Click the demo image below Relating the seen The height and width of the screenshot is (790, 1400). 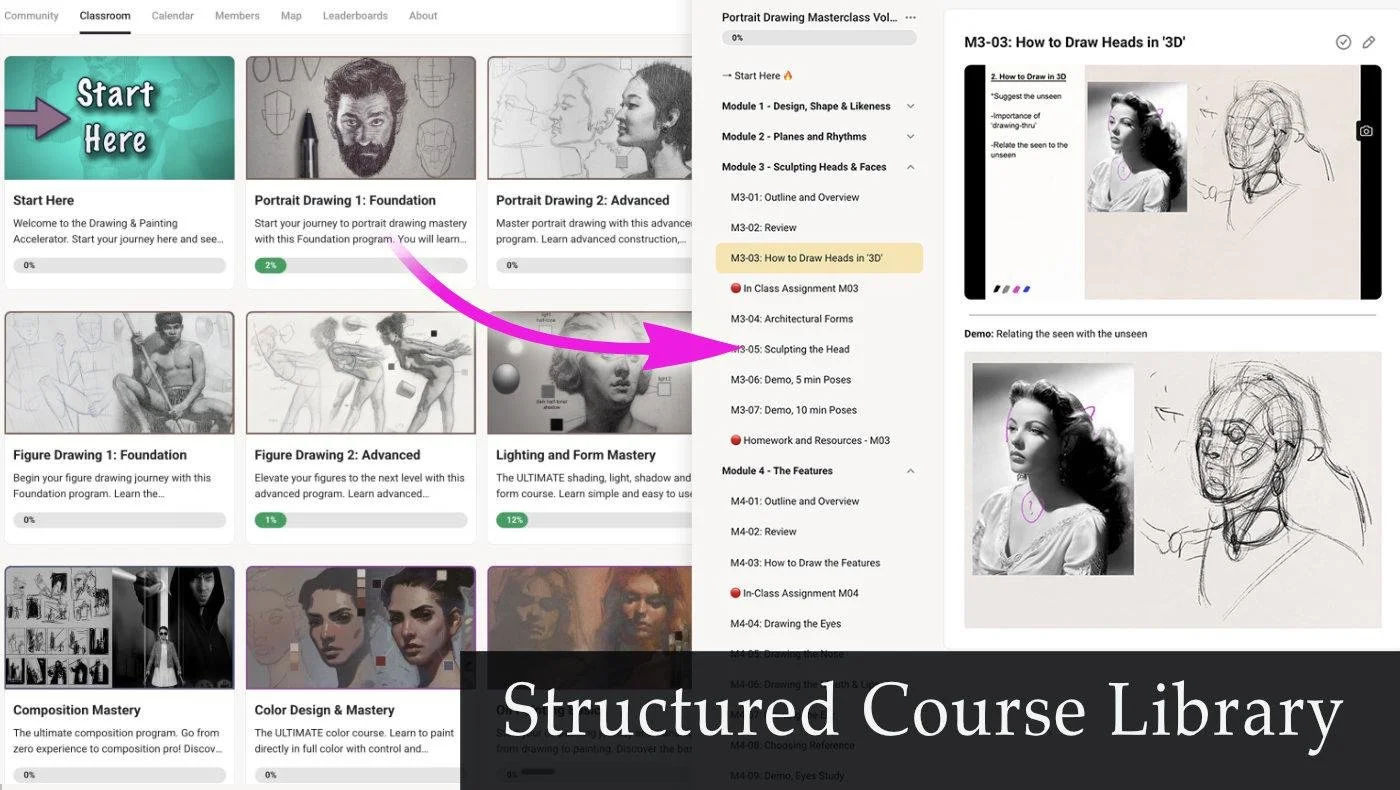pos(1172,490)
